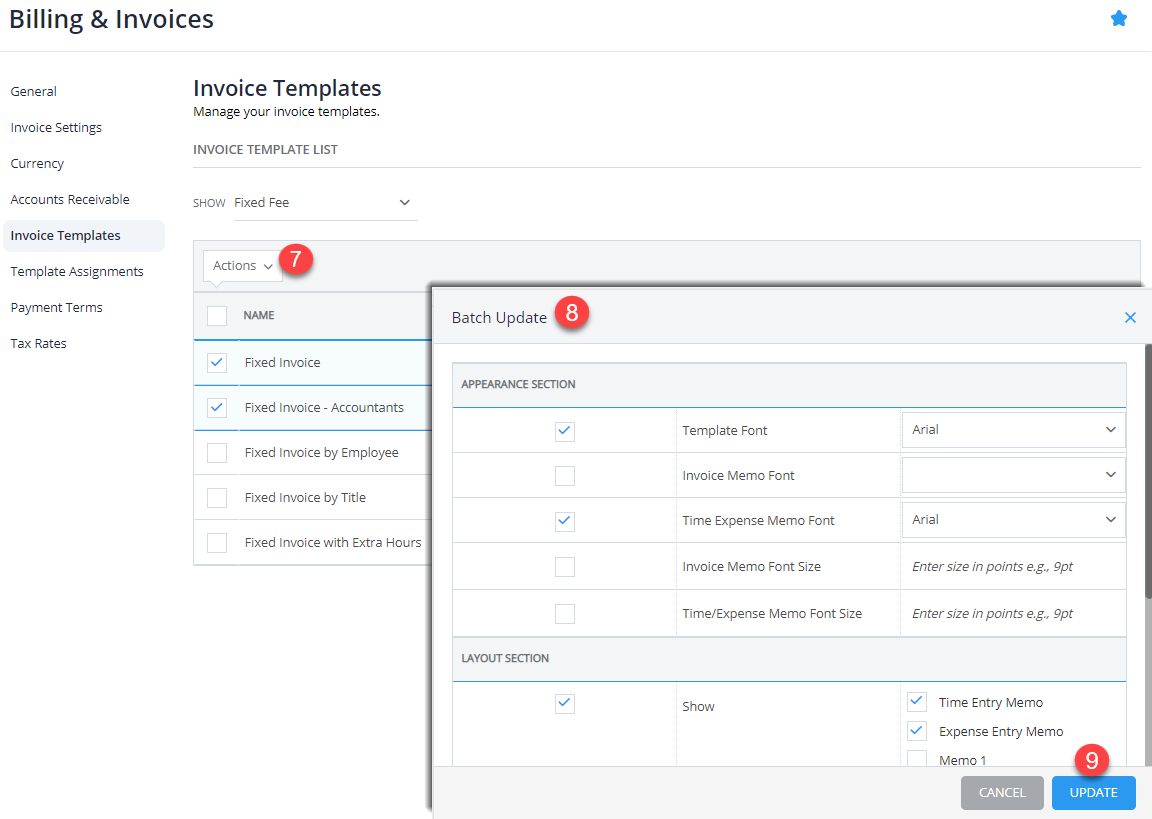Open the Time Expense Memo Font dropdown

pyautogui.click(x=1012, y=519)
